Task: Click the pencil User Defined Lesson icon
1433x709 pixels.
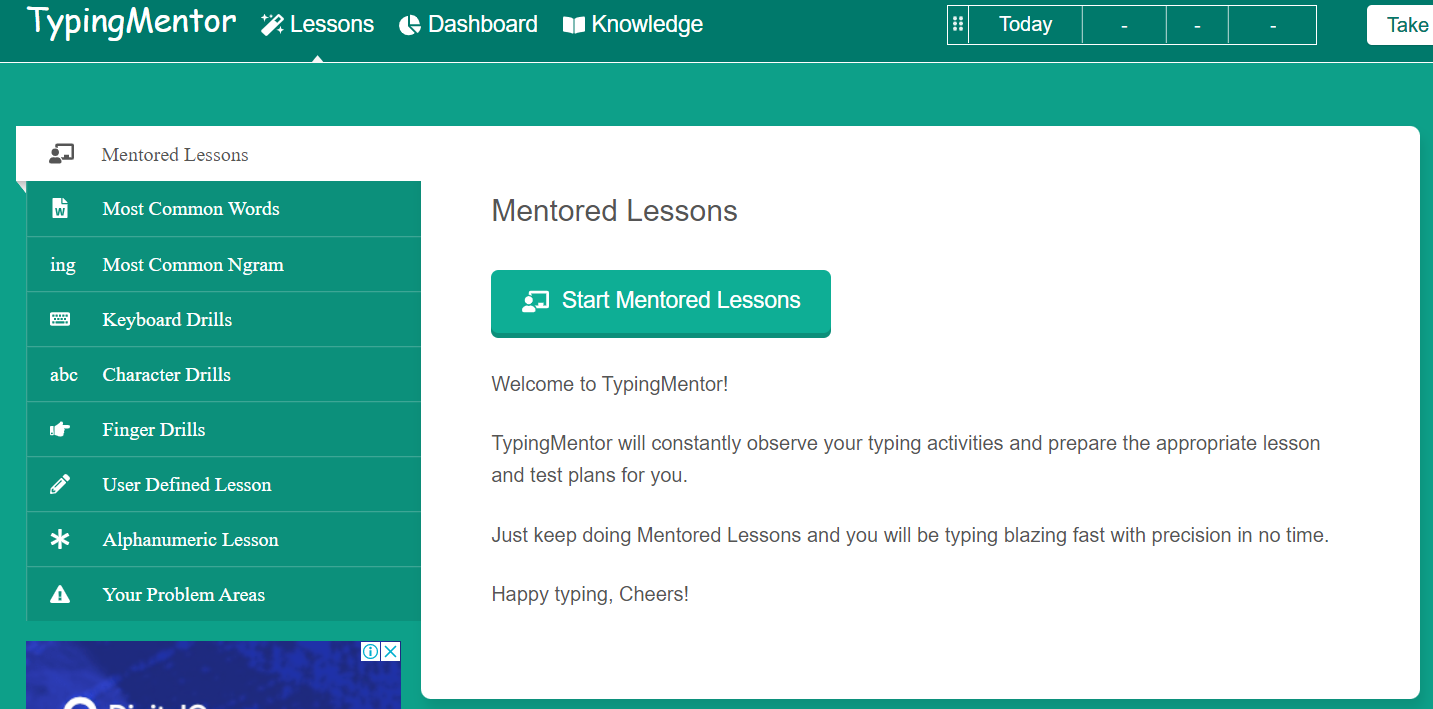Action: [60, 485]
